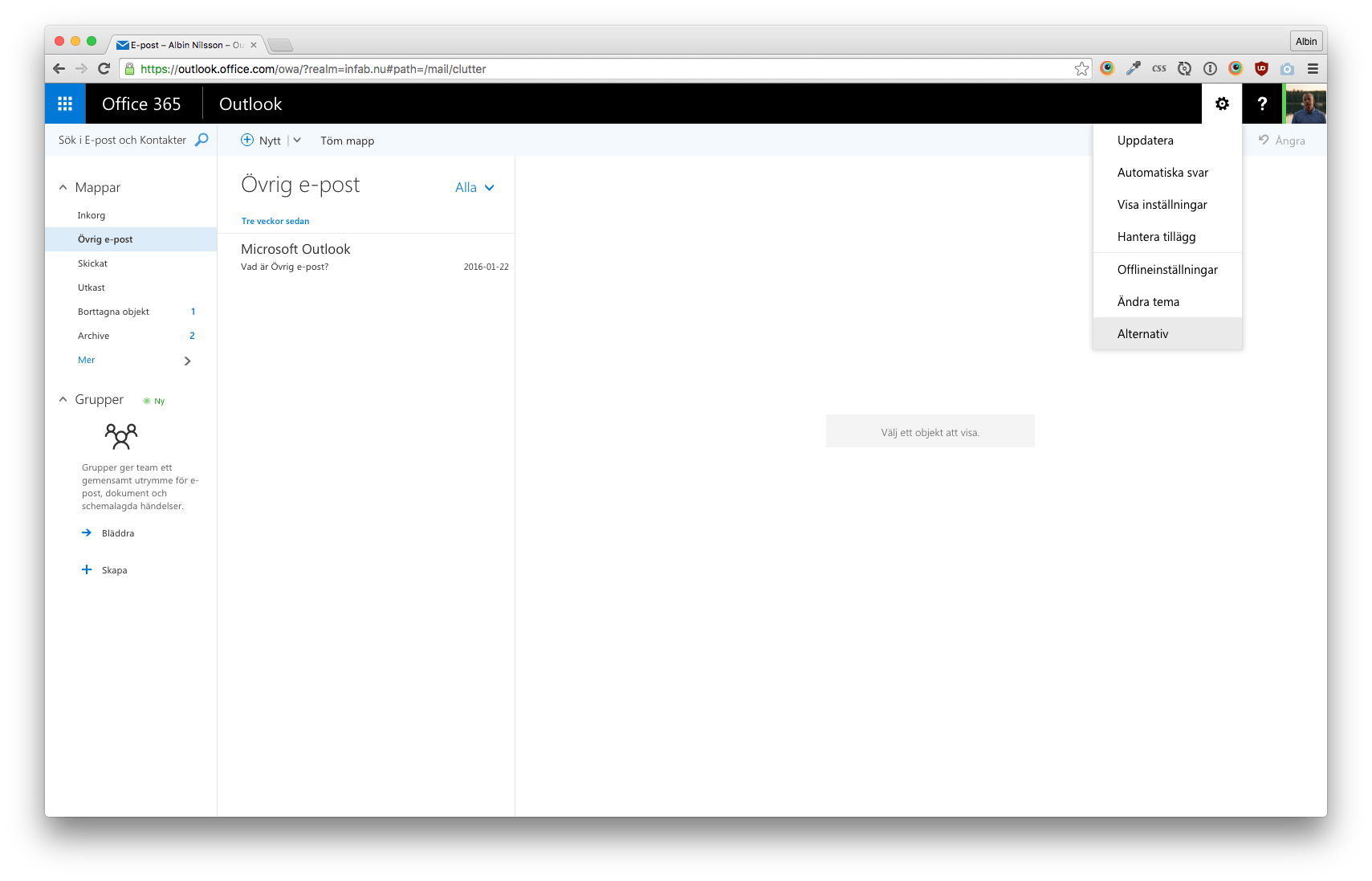Select Alternativ in the settings menu
This screenshot has height=881, width=1372.
(1142, 334)
